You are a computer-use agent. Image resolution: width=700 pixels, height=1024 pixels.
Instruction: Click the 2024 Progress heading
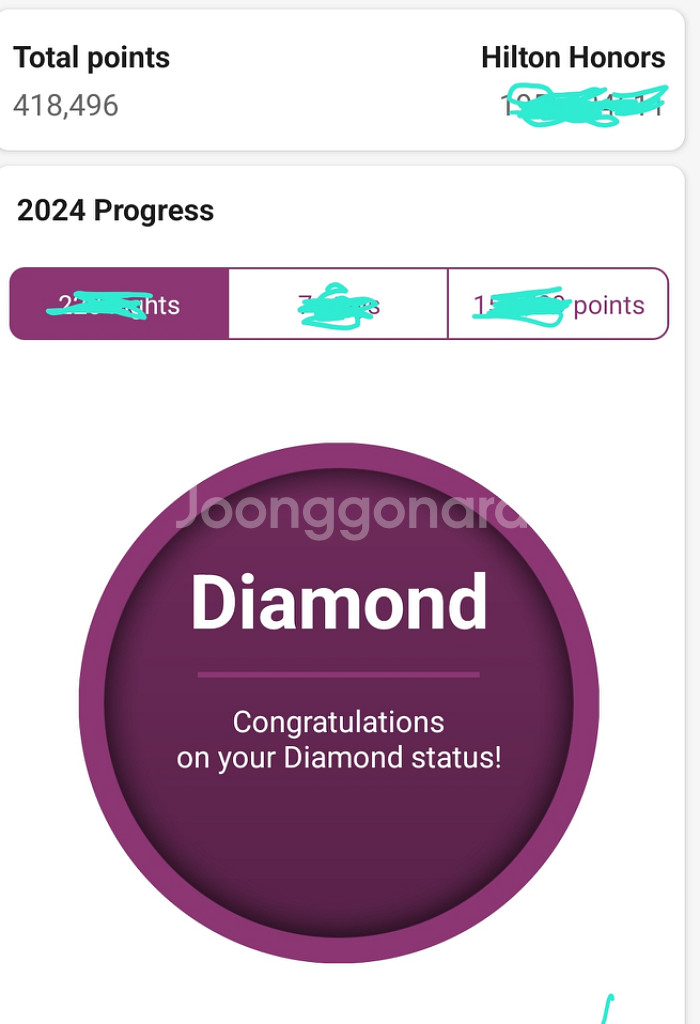[x=116, y=210]
